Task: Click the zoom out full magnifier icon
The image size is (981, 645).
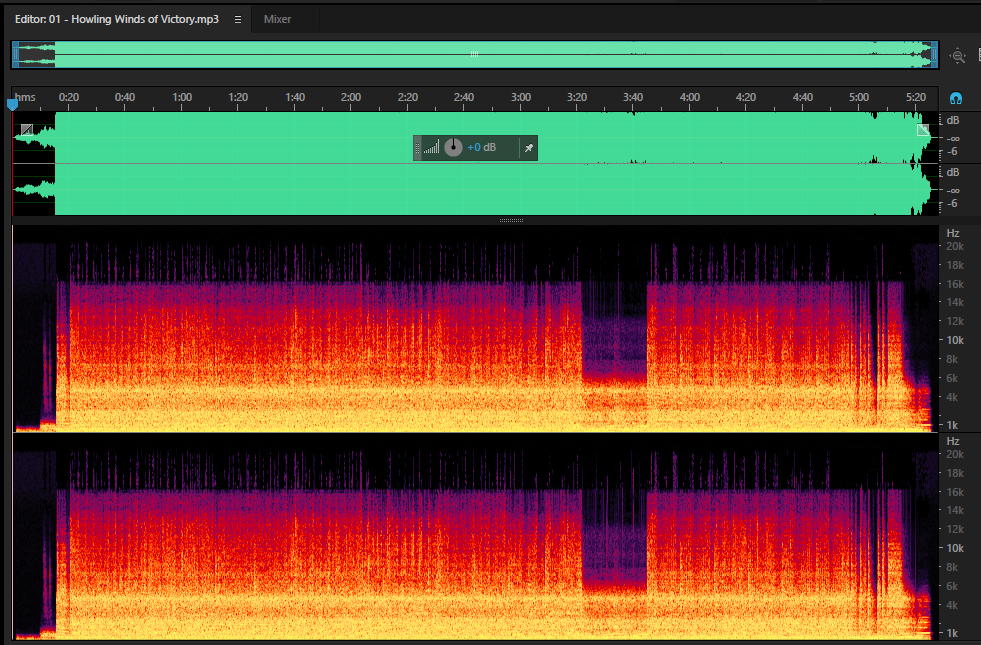Action: click(957, 56)
